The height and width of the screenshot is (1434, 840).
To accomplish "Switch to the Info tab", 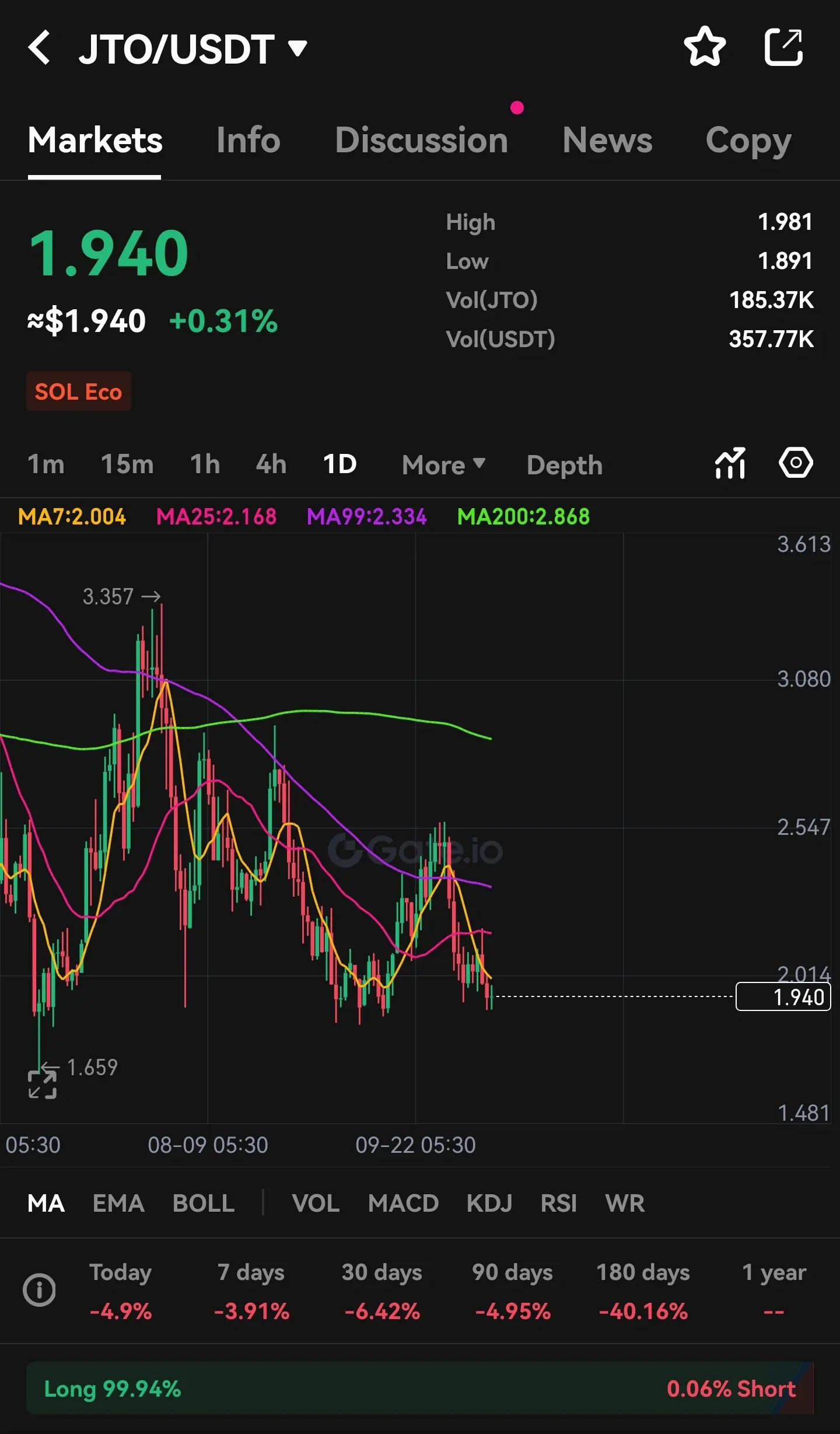I will click(249, 140).
